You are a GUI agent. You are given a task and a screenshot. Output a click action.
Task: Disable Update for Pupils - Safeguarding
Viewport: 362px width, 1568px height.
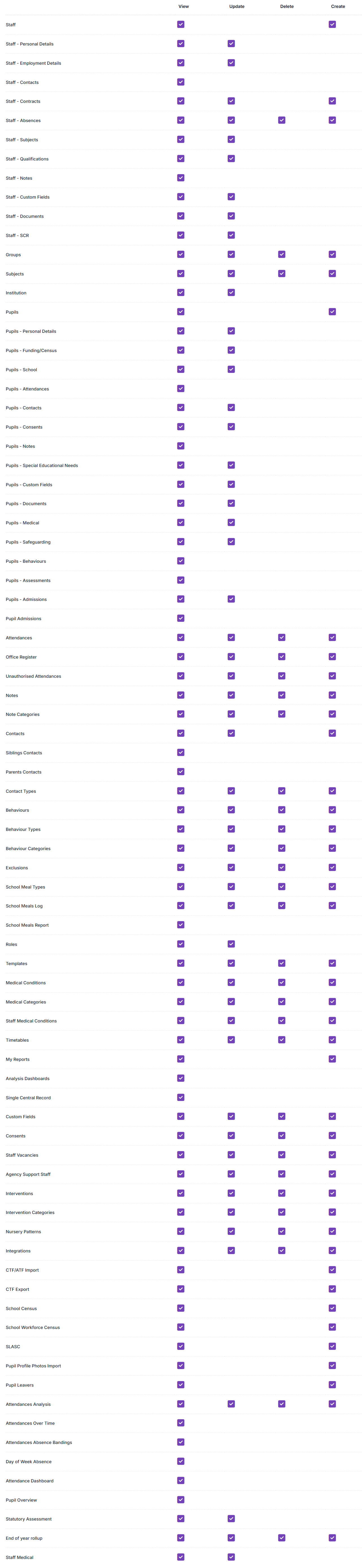click(232, 542)
